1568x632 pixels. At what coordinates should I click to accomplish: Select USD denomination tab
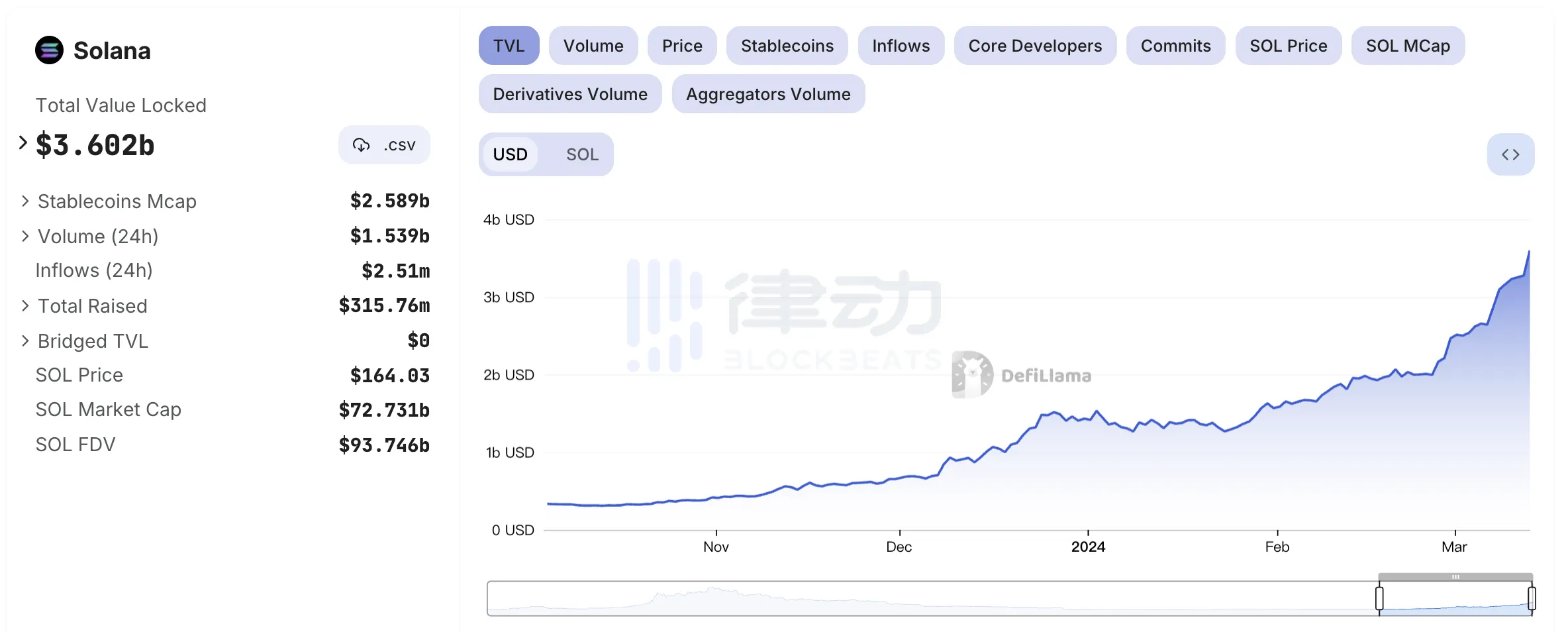click(x=510, y=154)
